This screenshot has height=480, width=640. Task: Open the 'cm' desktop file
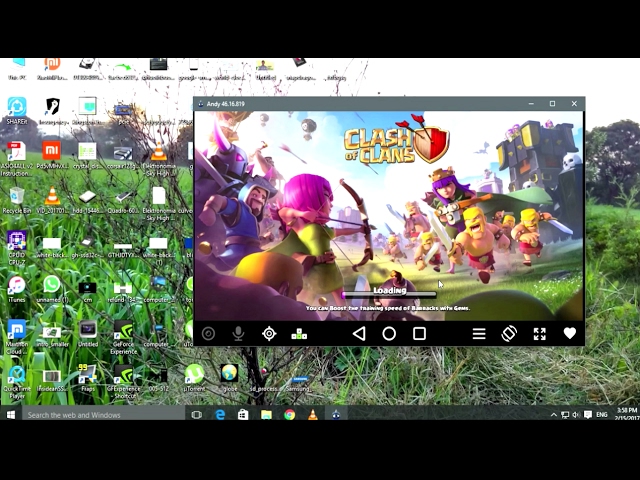87,289
